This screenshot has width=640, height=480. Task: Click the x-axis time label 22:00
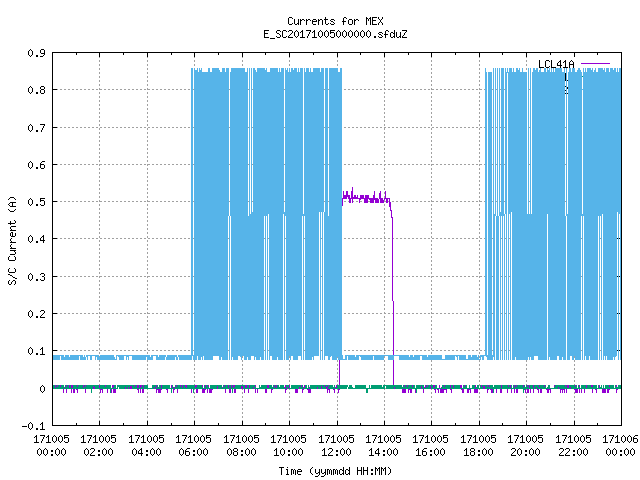(x=573, y=452)
